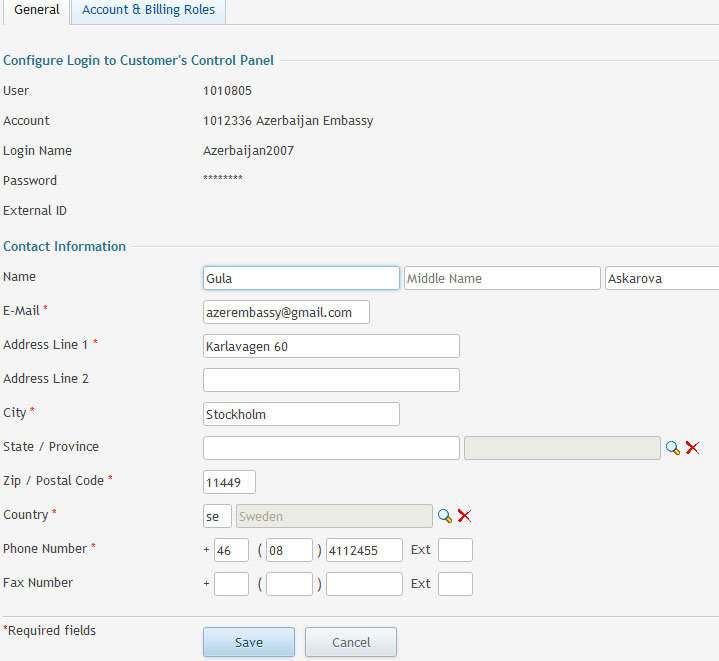Clear State / Province with red X icon
The image size is (719, 661).
pos(692,448)
